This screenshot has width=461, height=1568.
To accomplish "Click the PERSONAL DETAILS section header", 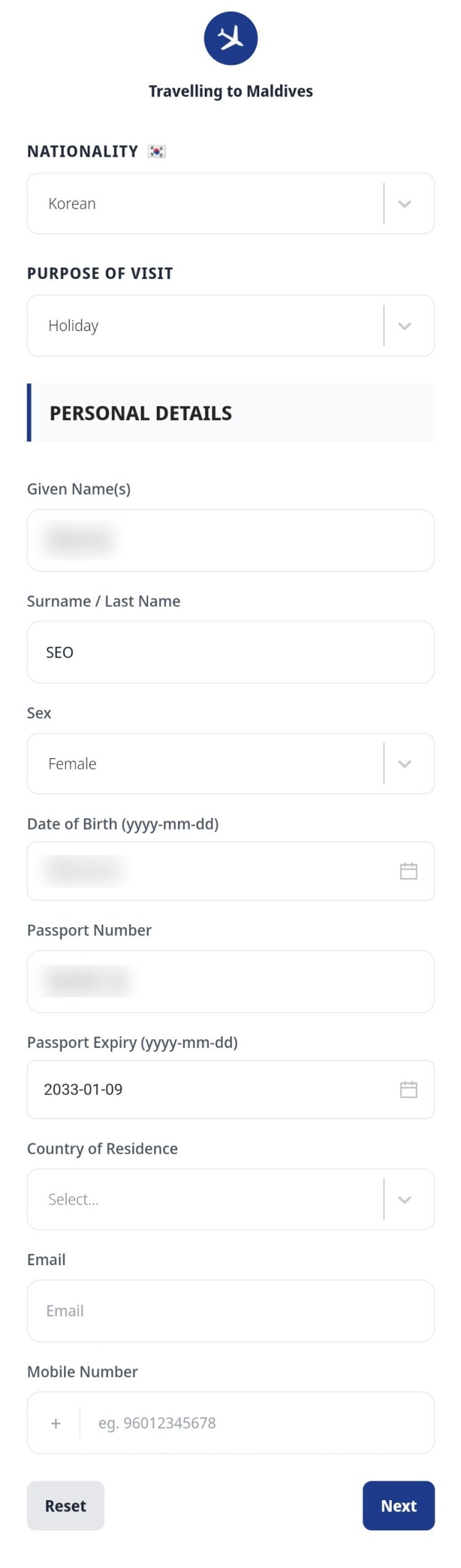I will pos(141,413).
